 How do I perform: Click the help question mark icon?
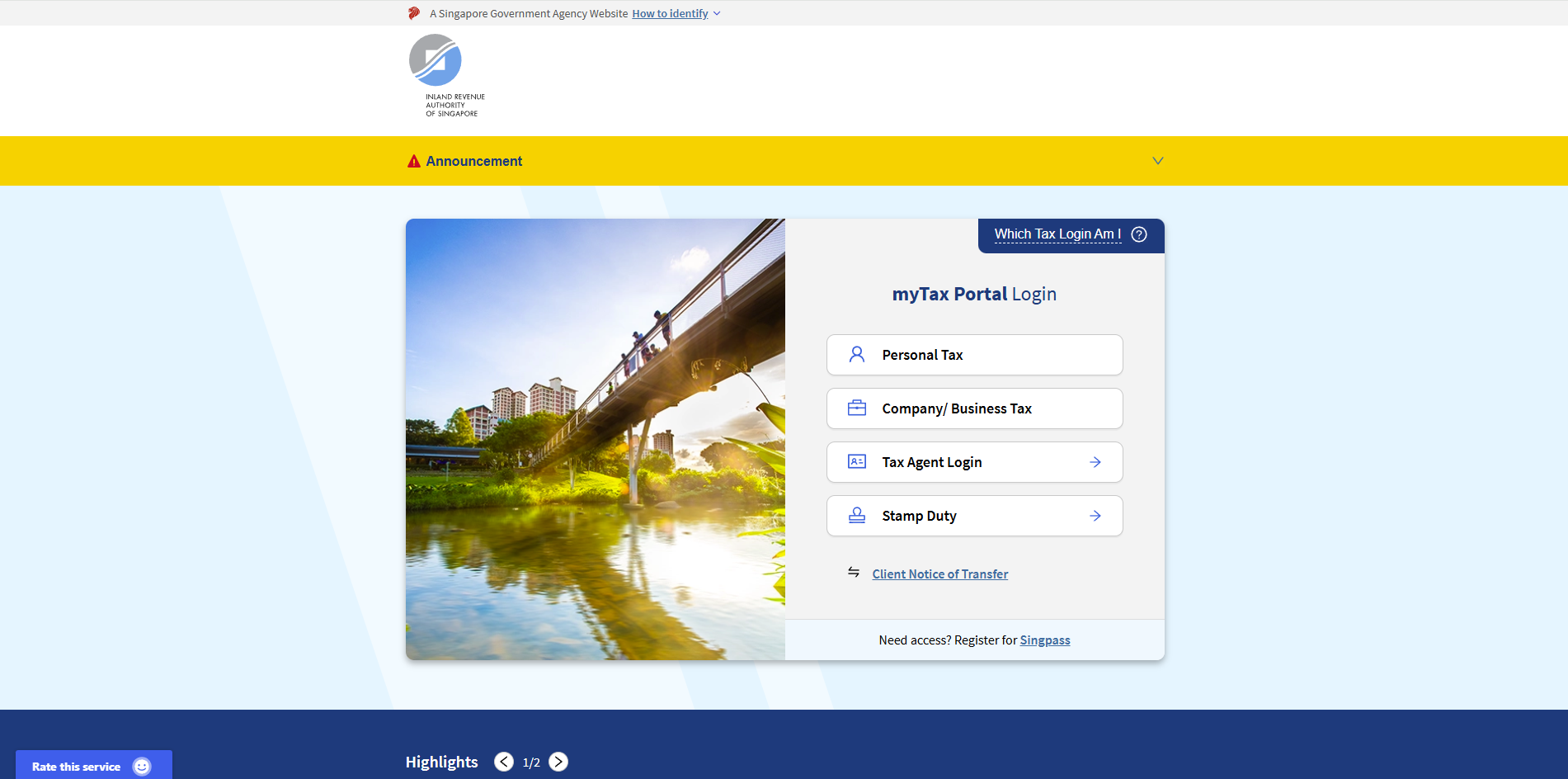1139,234
